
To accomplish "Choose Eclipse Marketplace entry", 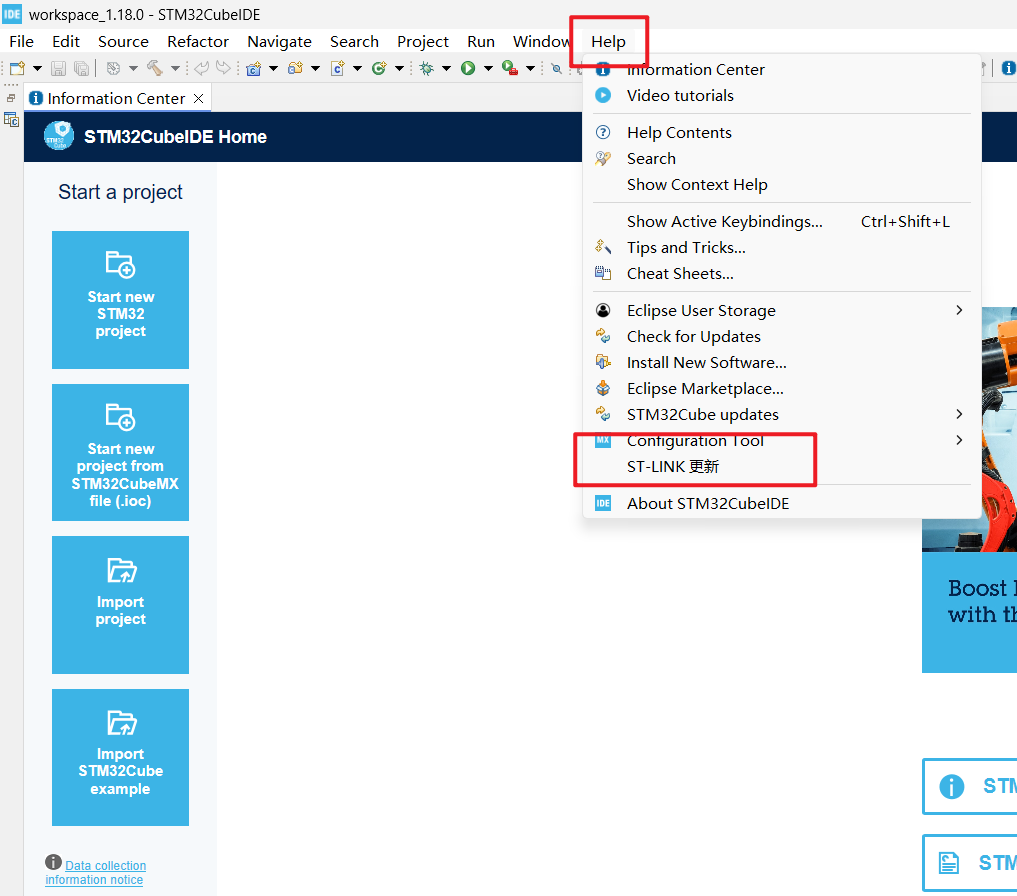I will pos(782,388).
